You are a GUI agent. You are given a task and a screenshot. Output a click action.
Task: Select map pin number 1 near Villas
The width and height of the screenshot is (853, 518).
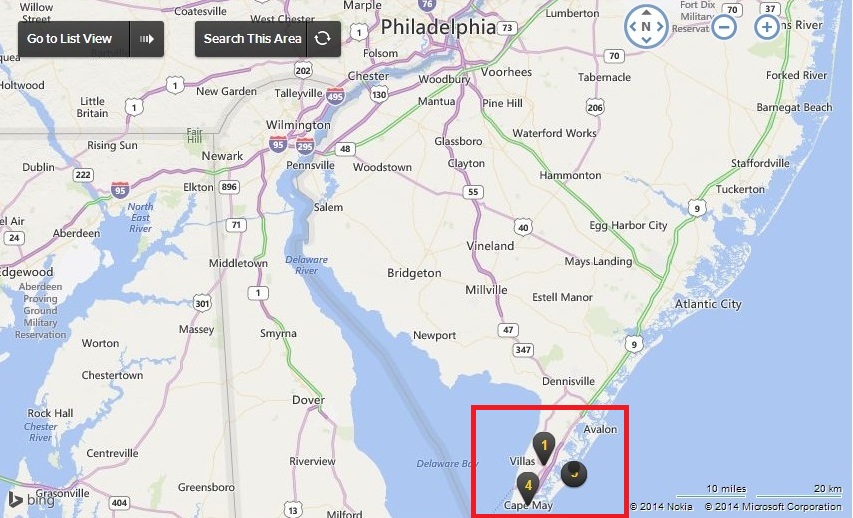pos(543,448)
